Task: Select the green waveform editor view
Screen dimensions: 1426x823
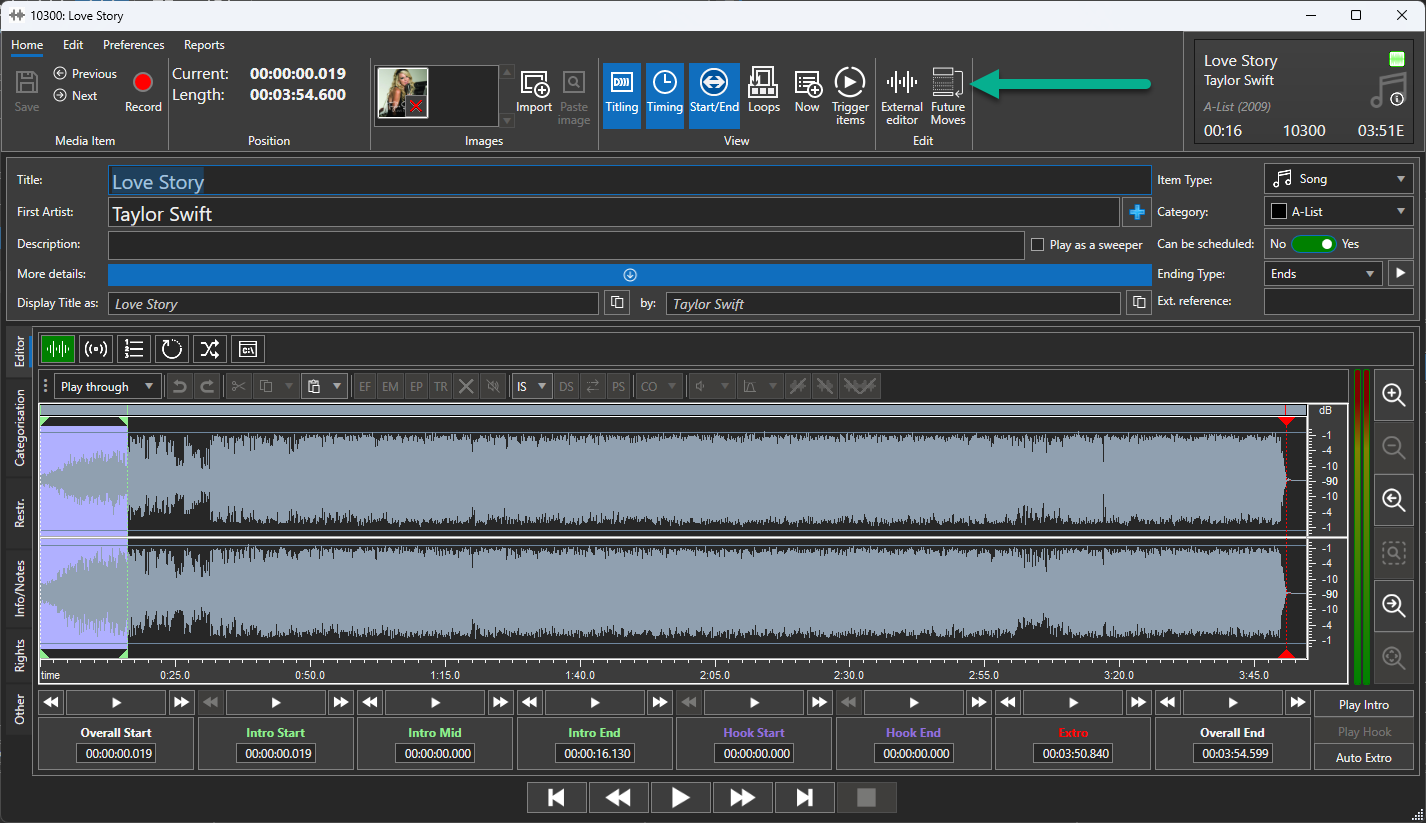Action: click(58, 349)
